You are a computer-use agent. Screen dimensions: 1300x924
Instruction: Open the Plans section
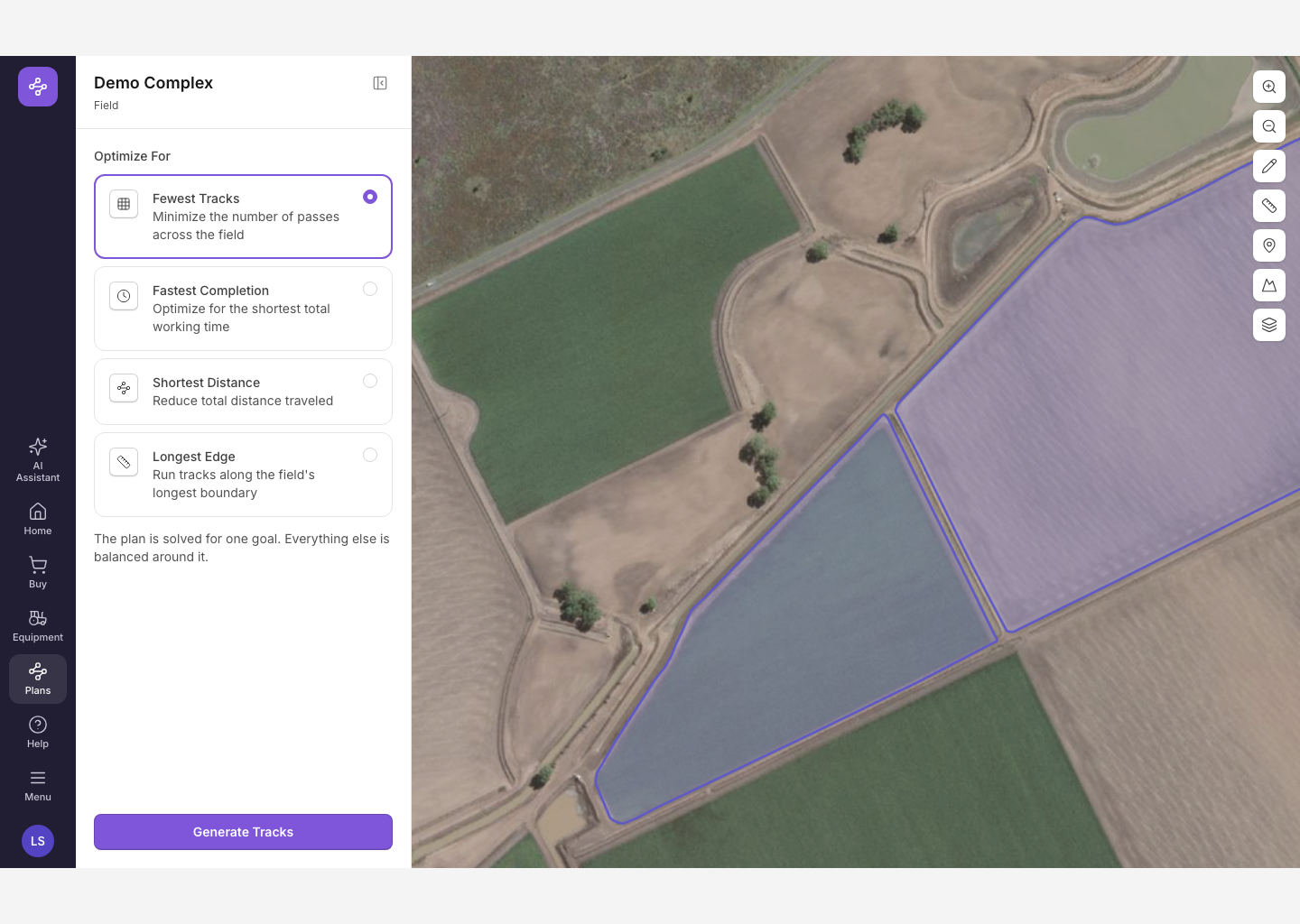38,679
